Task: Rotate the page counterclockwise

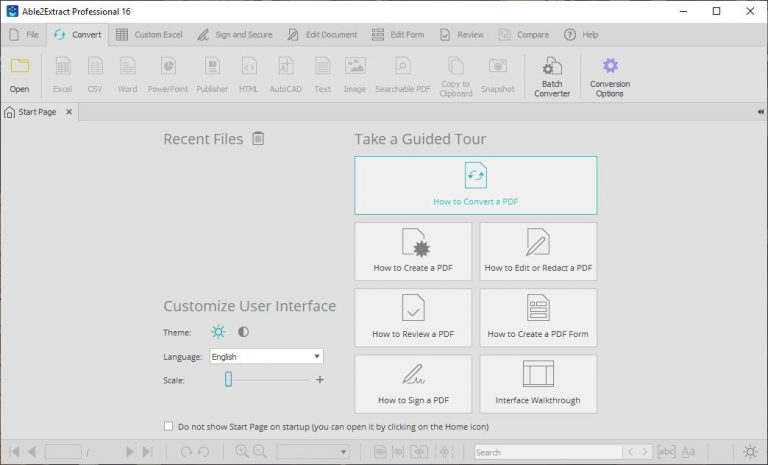Action: (203, 451)
